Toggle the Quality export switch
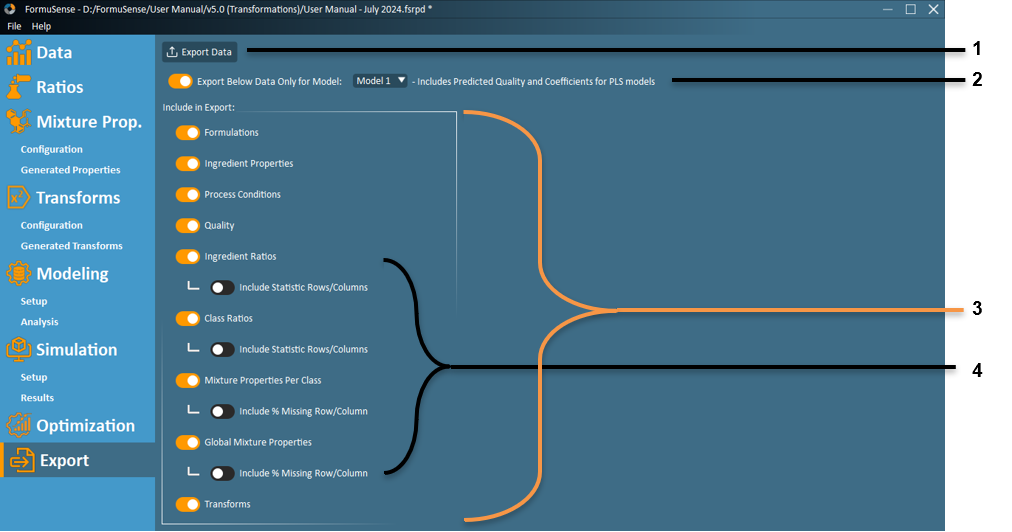This screenshot has height=532, width=1012. 188,225
